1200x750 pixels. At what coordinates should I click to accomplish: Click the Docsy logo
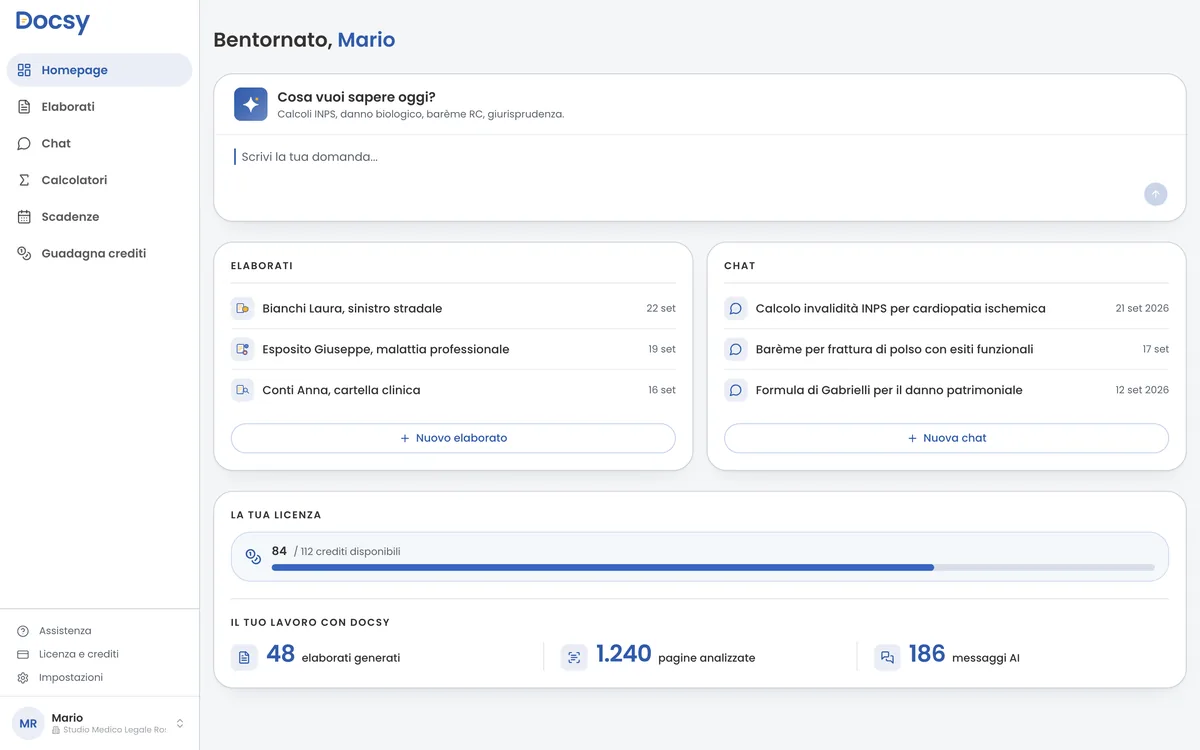coord(53,22)
